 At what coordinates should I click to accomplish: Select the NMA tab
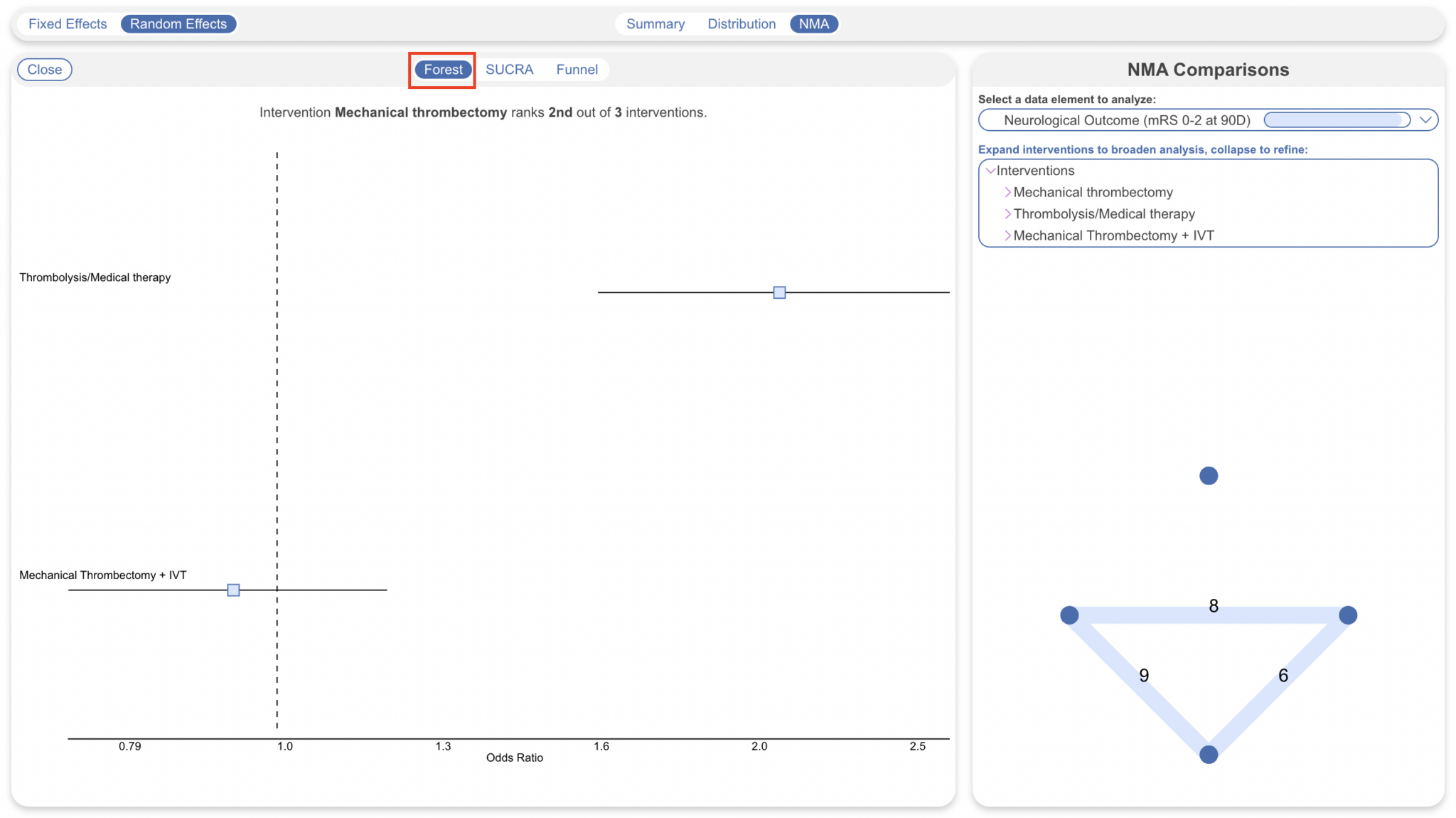tap(813, 23)
